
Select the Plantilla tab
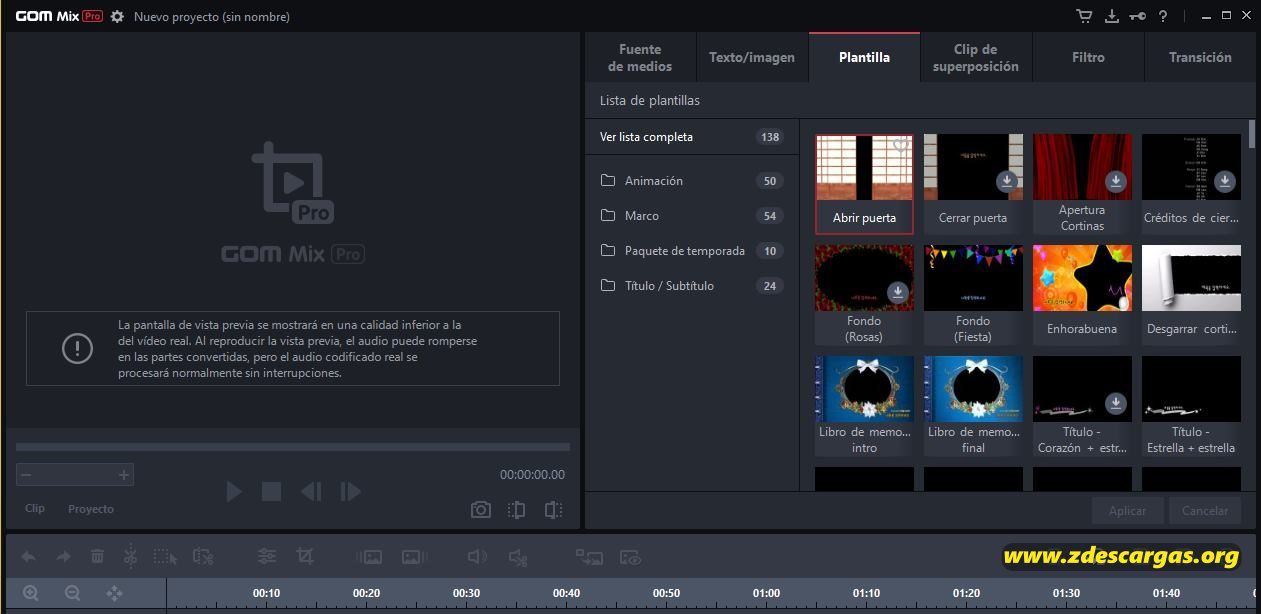864,57
